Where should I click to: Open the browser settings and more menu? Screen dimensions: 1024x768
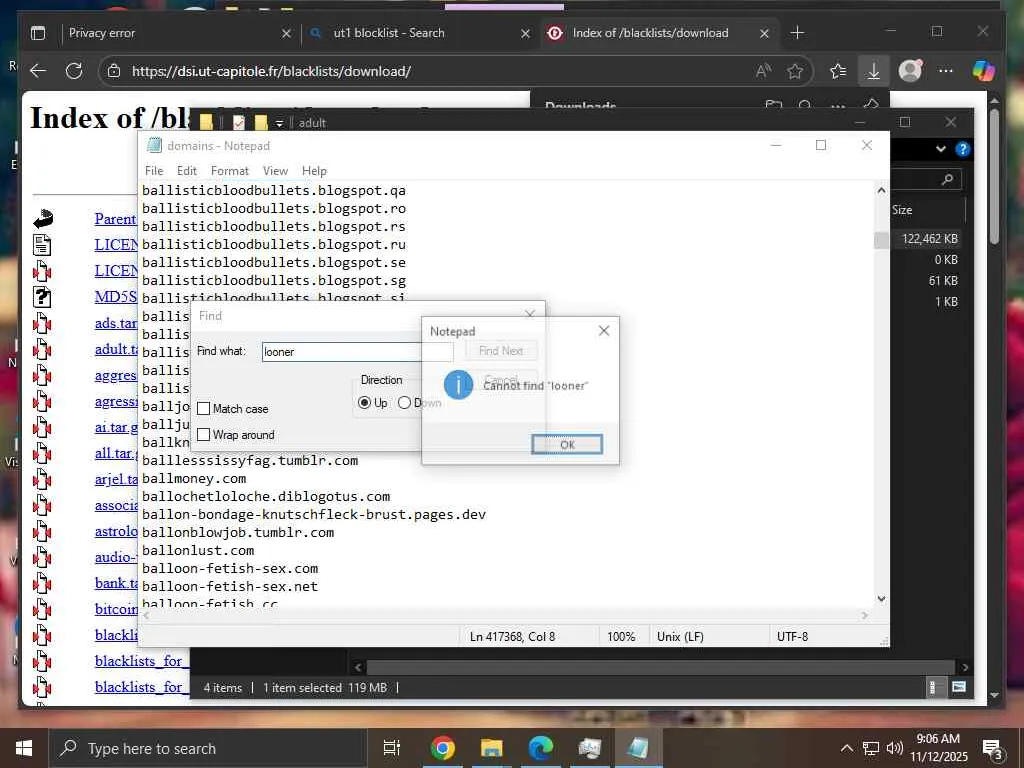click(x=946, y=71)
